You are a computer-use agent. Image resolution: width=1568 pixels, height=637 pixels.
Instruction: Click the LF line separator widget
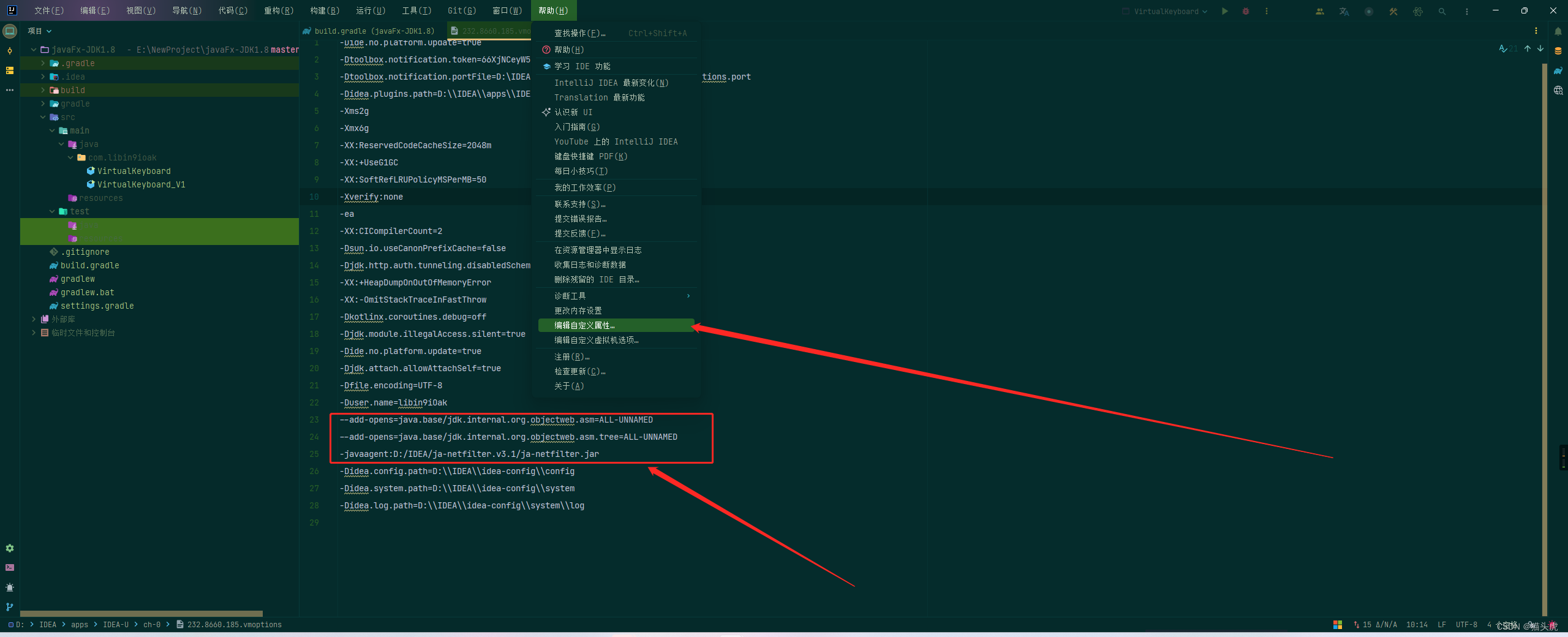1442,625
